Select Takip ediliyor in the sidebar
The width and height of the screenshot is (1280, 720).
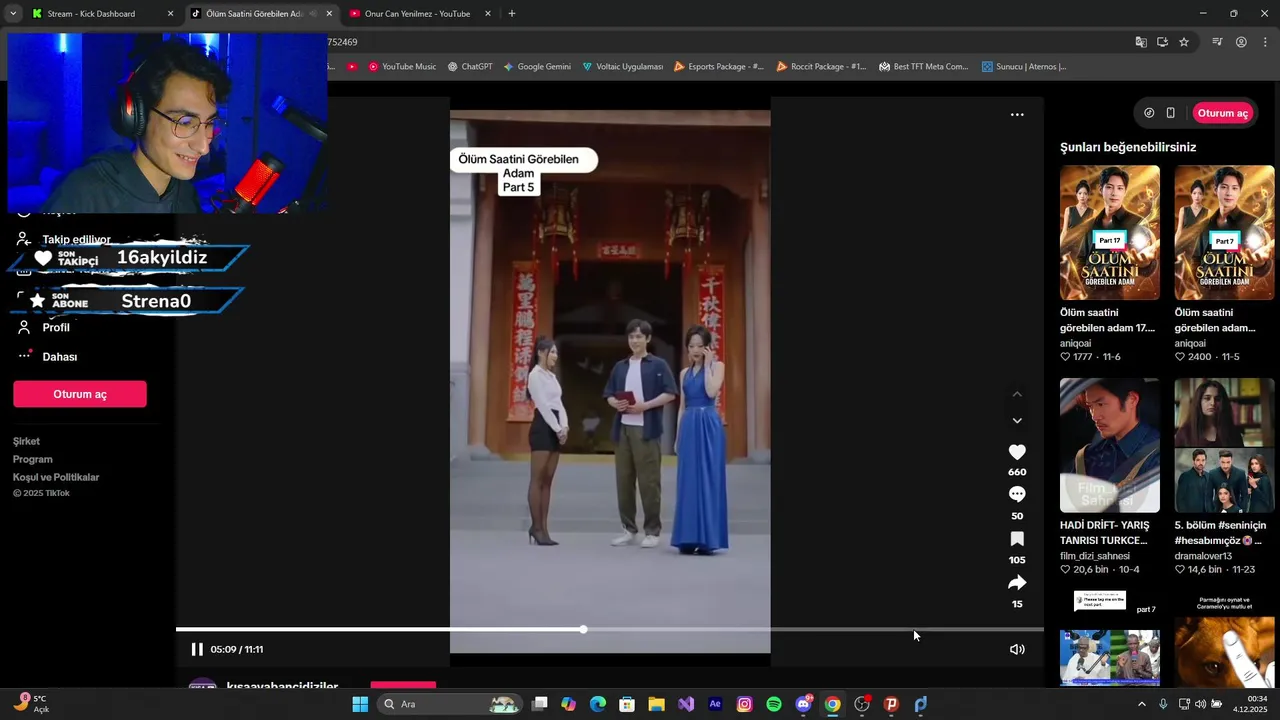coord(76,240)
